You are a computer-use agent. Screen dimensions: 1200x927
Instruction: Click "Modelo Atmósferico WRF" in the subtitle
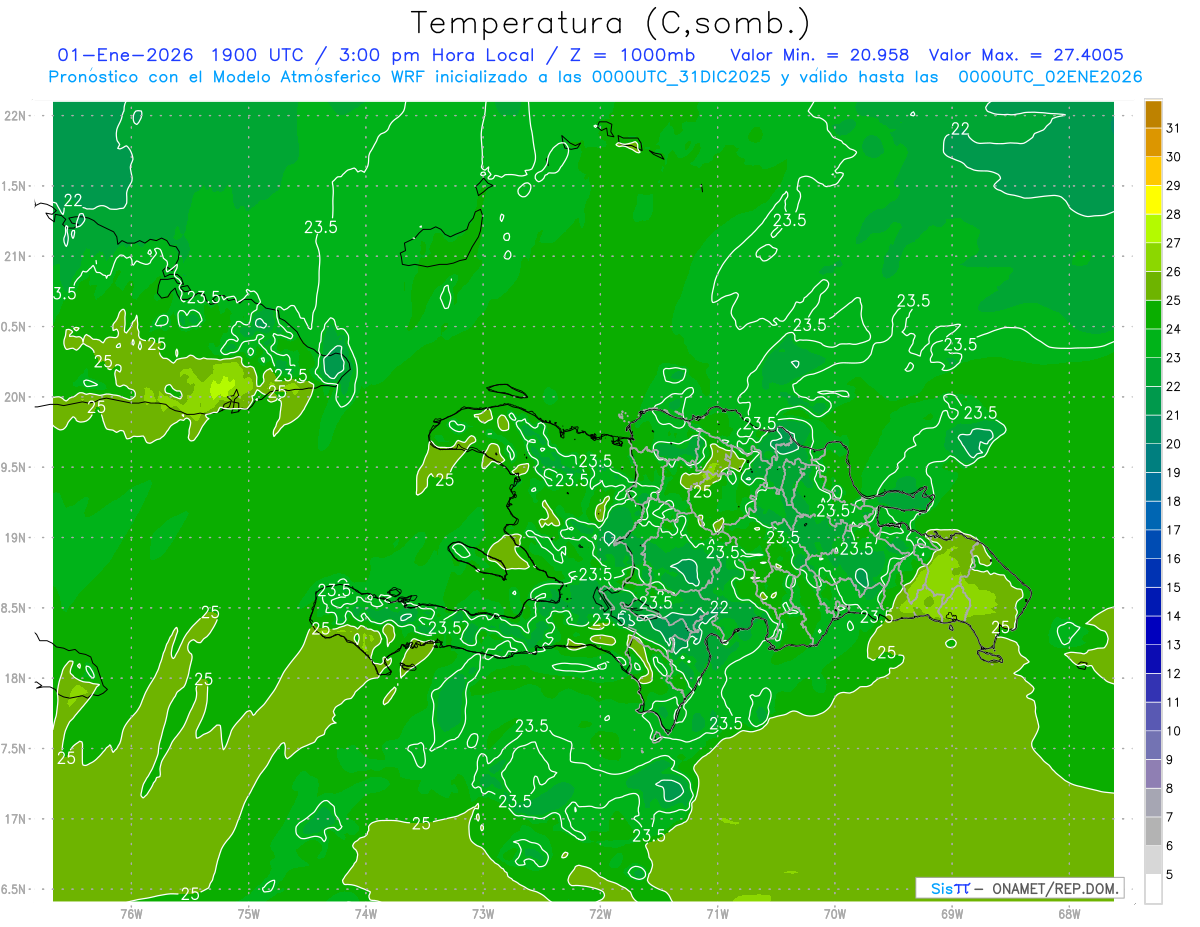pos(318,77)
